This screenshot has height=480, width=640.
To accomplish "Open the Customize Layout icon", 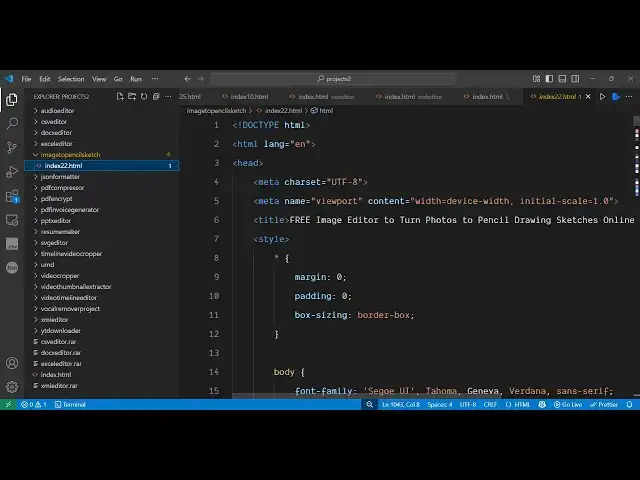I will (536, 79).
